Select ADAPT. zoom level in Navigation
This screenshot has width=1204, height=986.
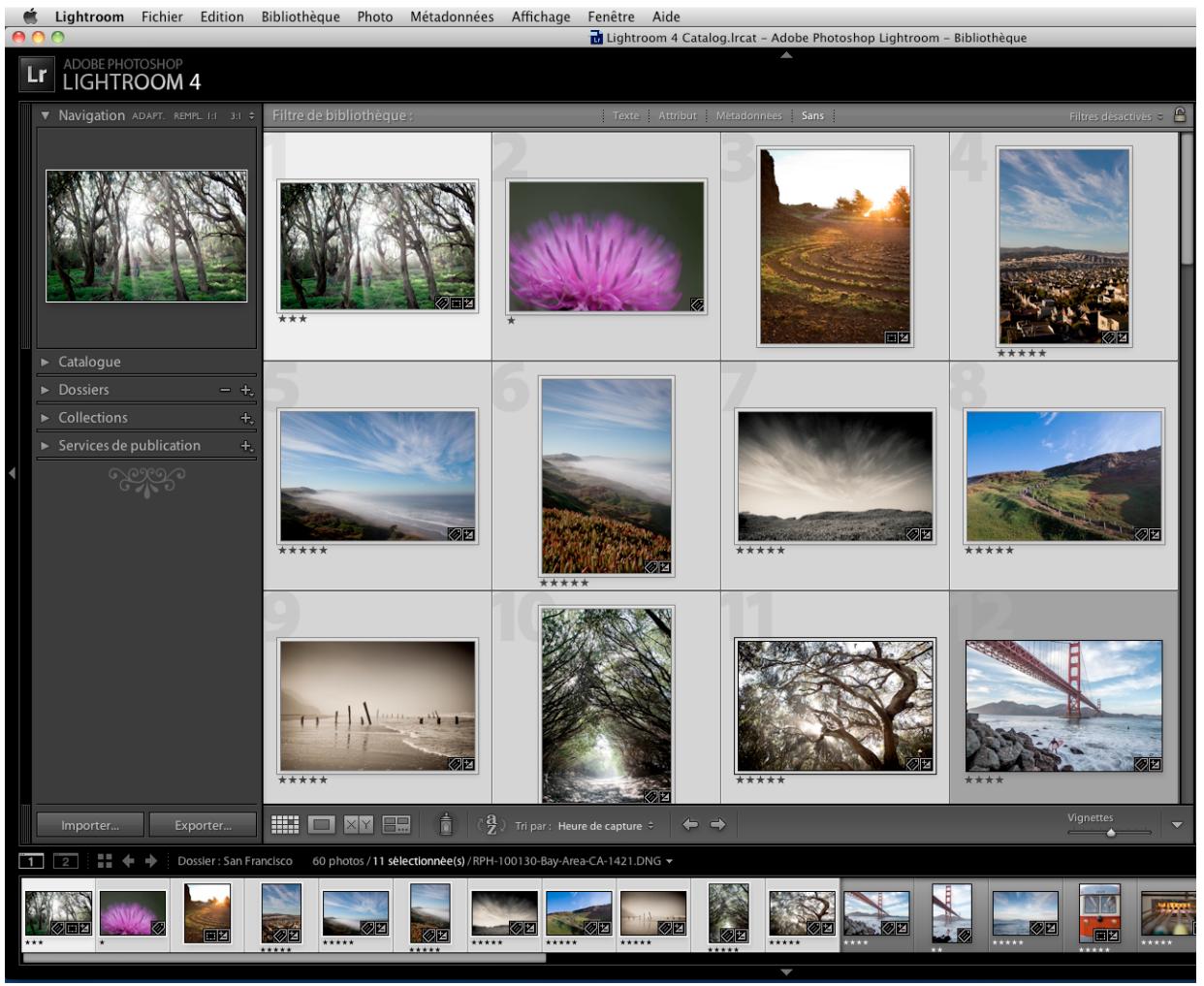coord(148,116)
